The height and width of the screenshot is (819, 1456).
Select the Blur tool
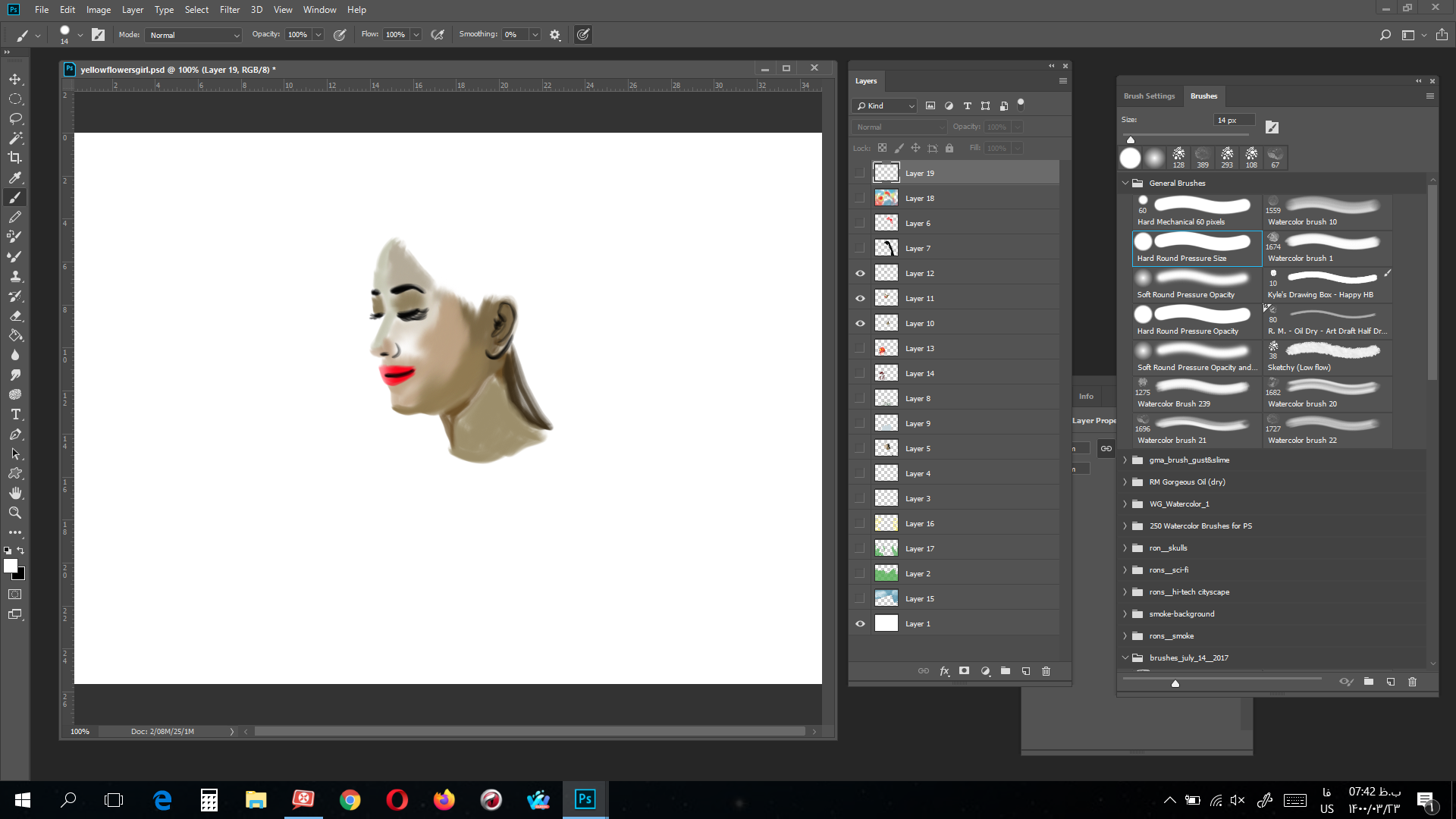pyautogui.click(x=15, y=355)
